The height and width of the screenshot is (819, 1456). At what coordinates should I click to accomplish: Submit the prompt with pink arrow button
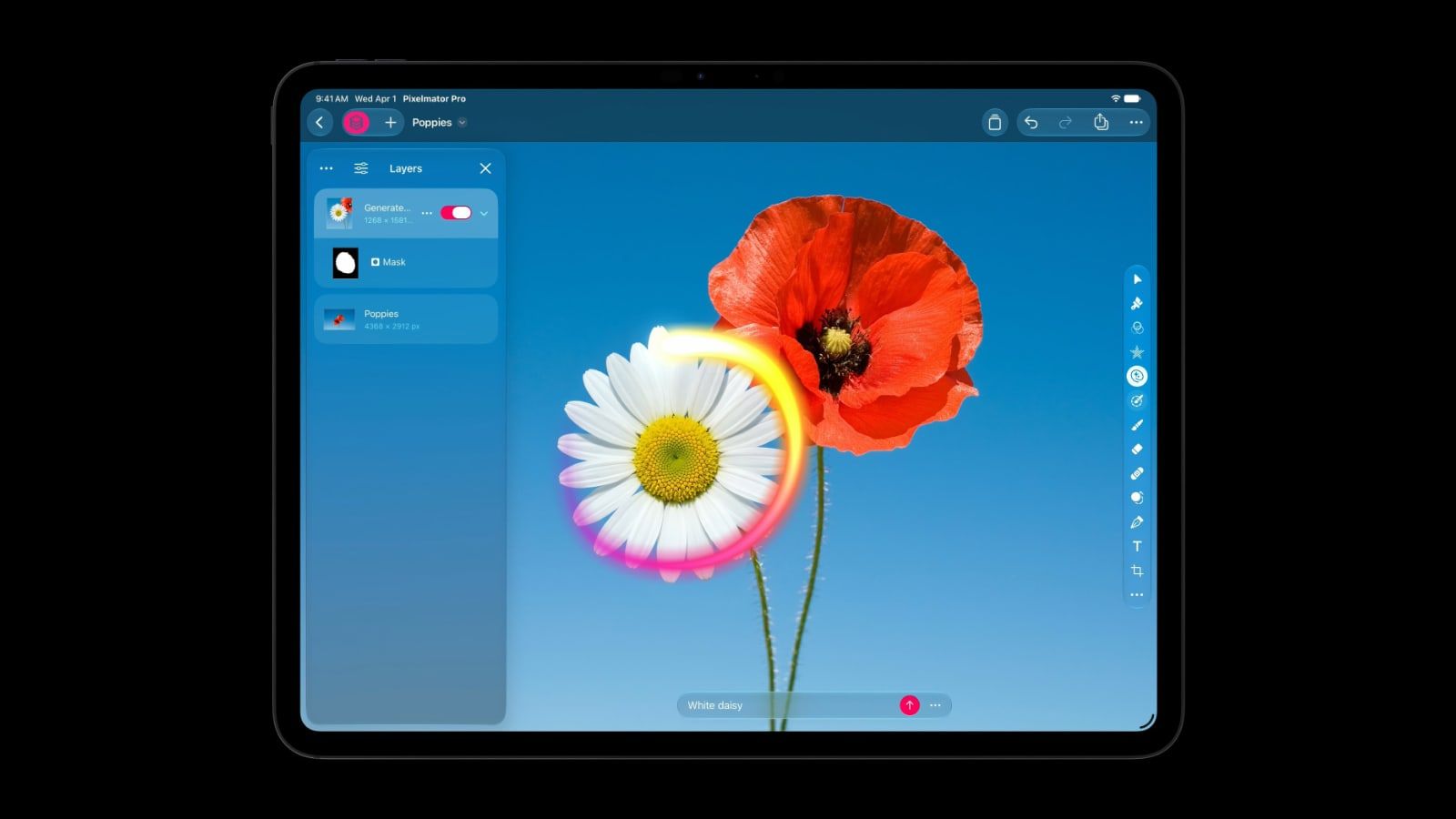pos(909,705)
